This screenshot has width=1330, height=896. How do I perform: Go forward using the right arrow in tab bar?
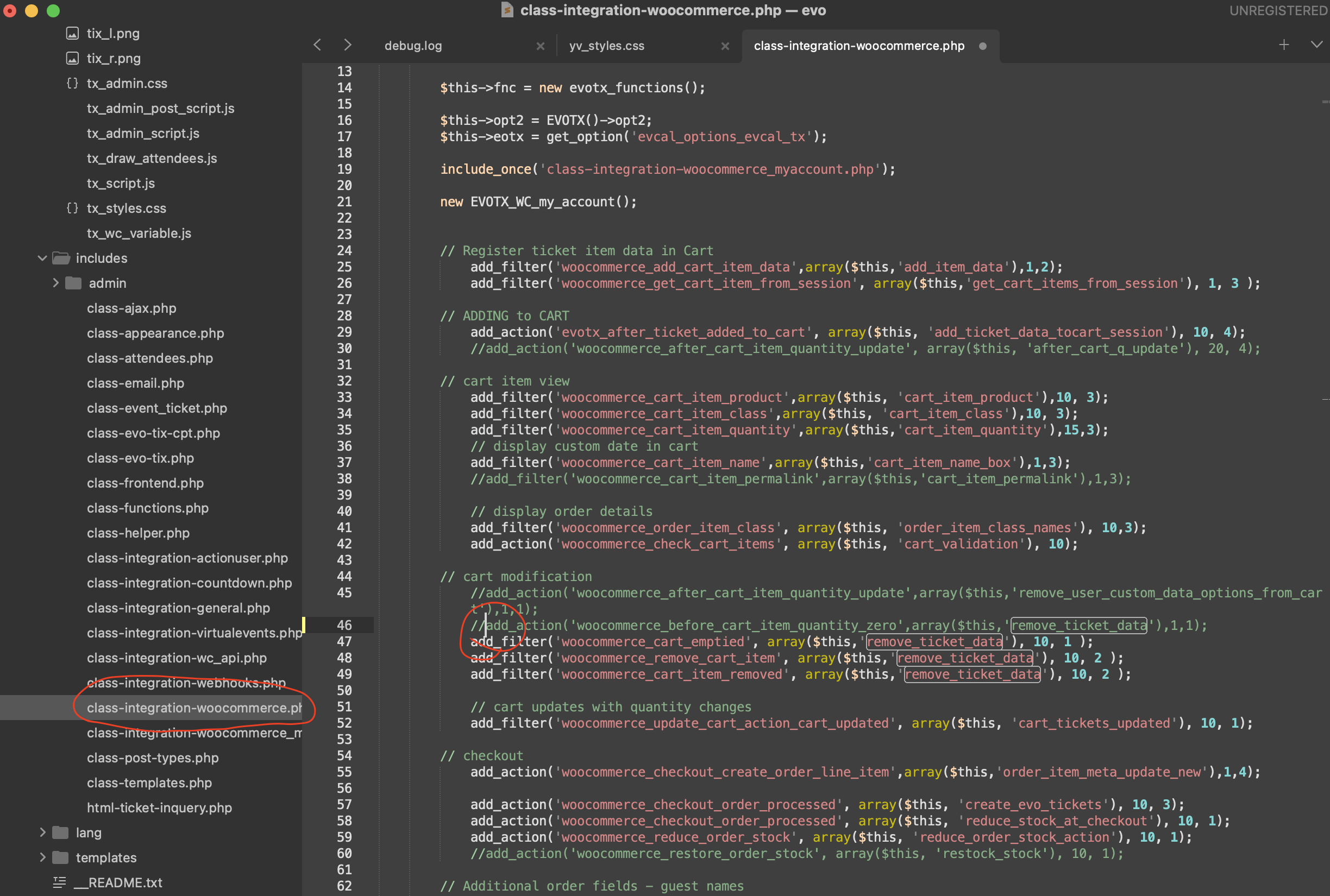pos(348,45)
